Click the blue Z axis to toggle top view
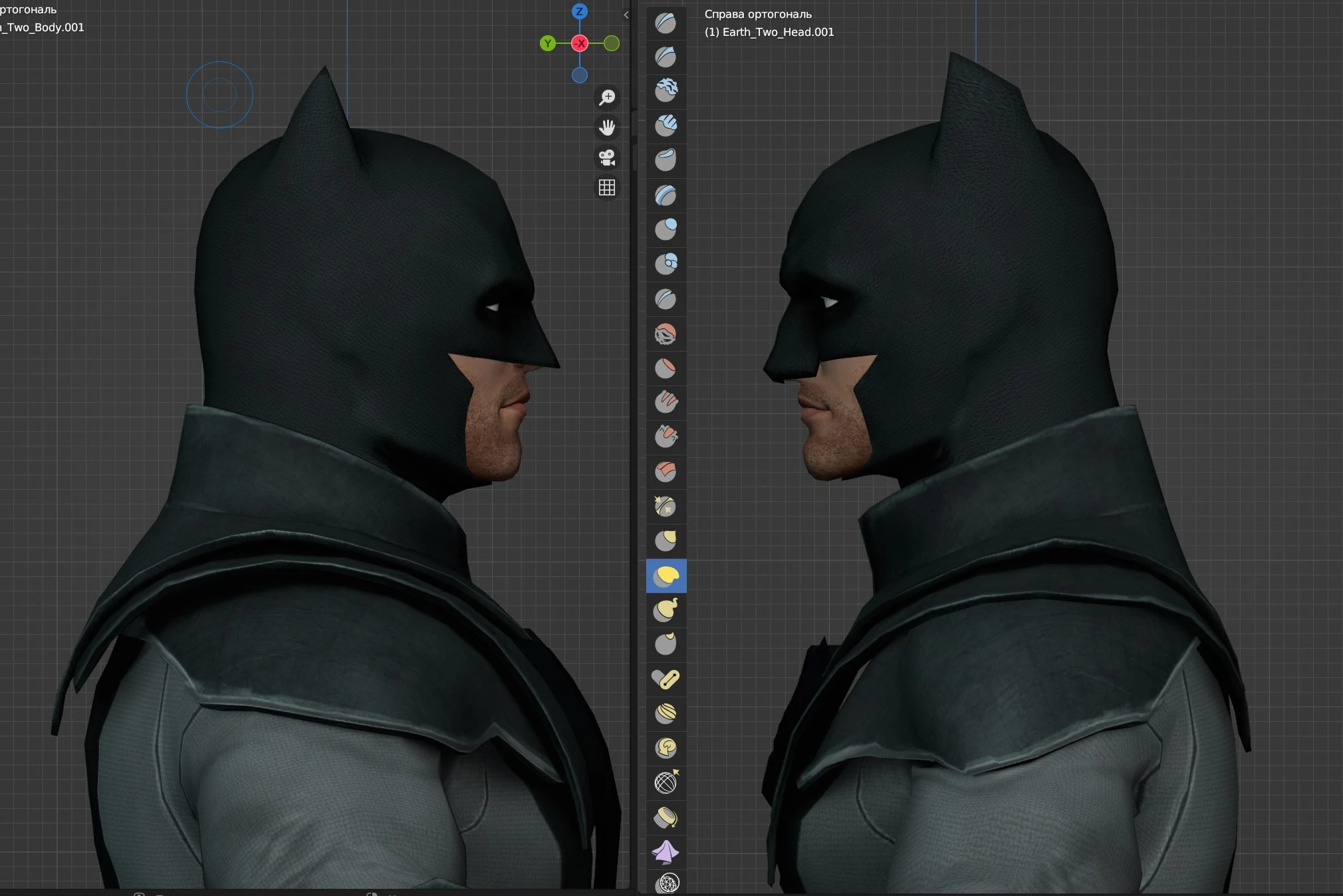The width and height of the screenshot is (1343, 896). click(579, 11)
